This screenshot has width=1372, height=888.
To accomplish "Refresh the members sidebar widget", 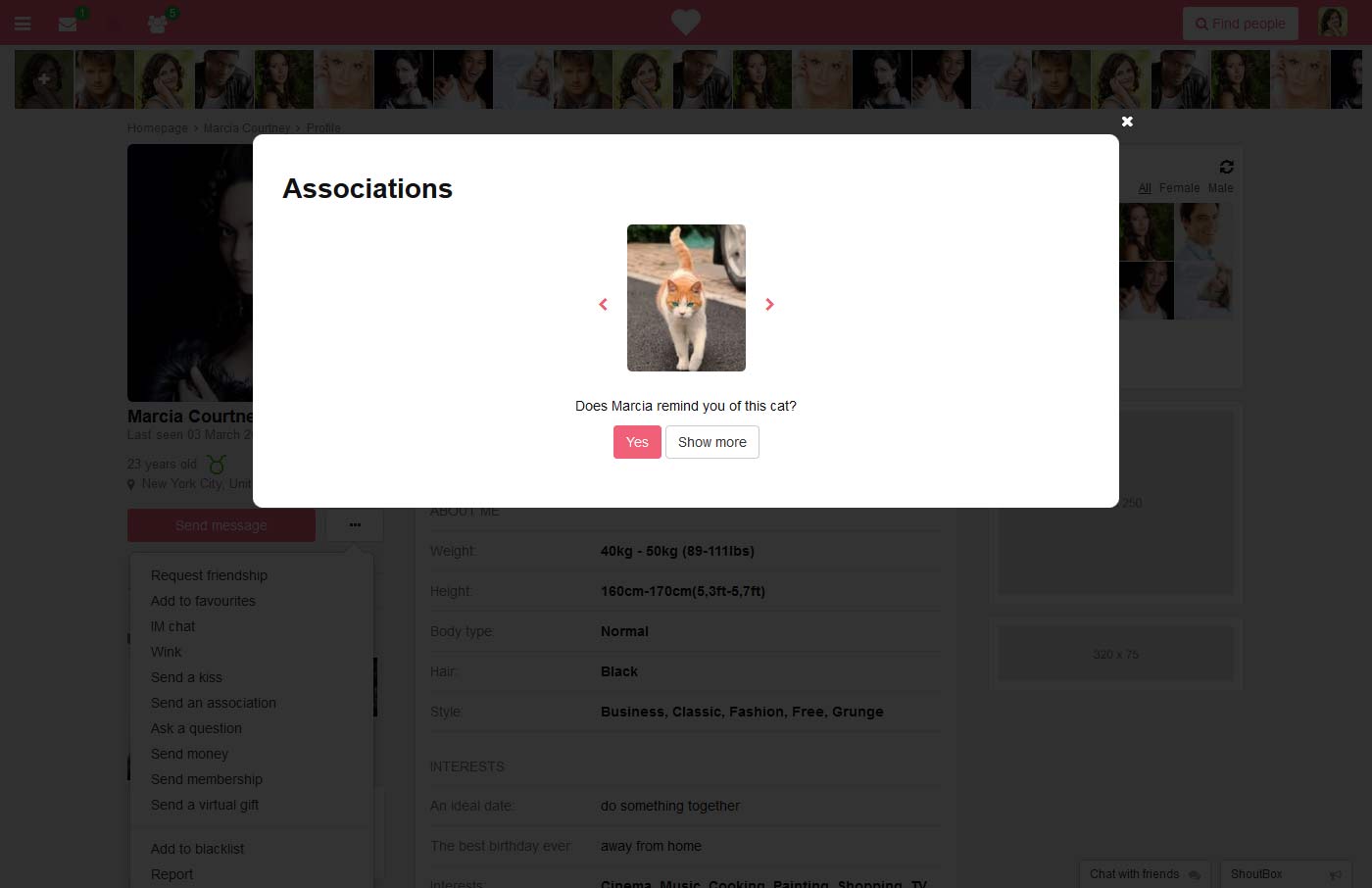I will [1227, 167].
